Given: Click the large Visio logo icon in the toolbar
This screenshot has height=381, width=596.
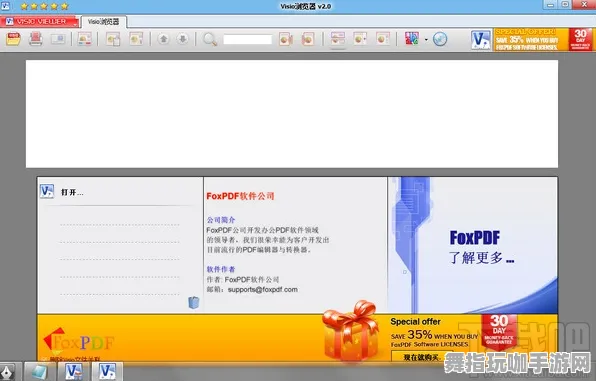Looking at the screenshot, I should coord(481,40).
